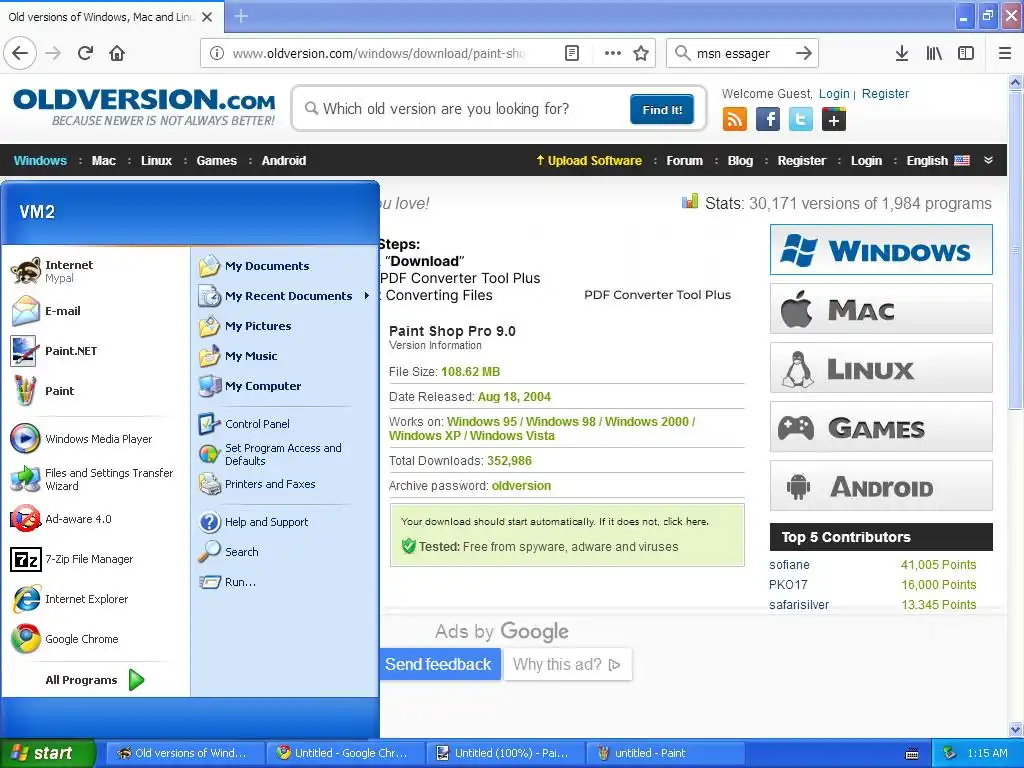
Task: Click the Find It! button
Action: (662, 109)
